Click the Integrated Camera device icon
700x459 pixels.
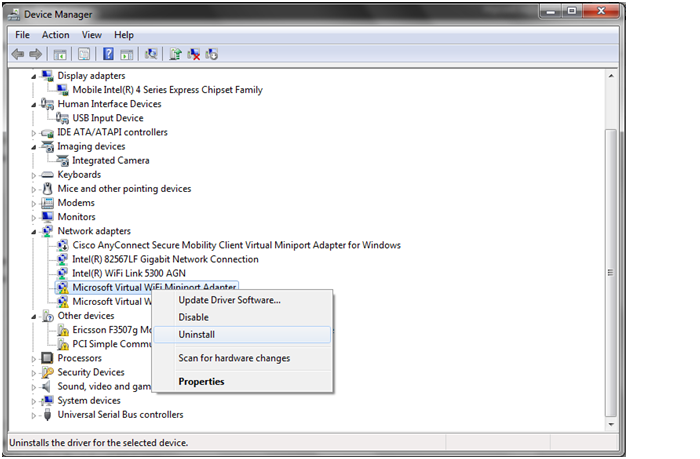coord(62,160)
